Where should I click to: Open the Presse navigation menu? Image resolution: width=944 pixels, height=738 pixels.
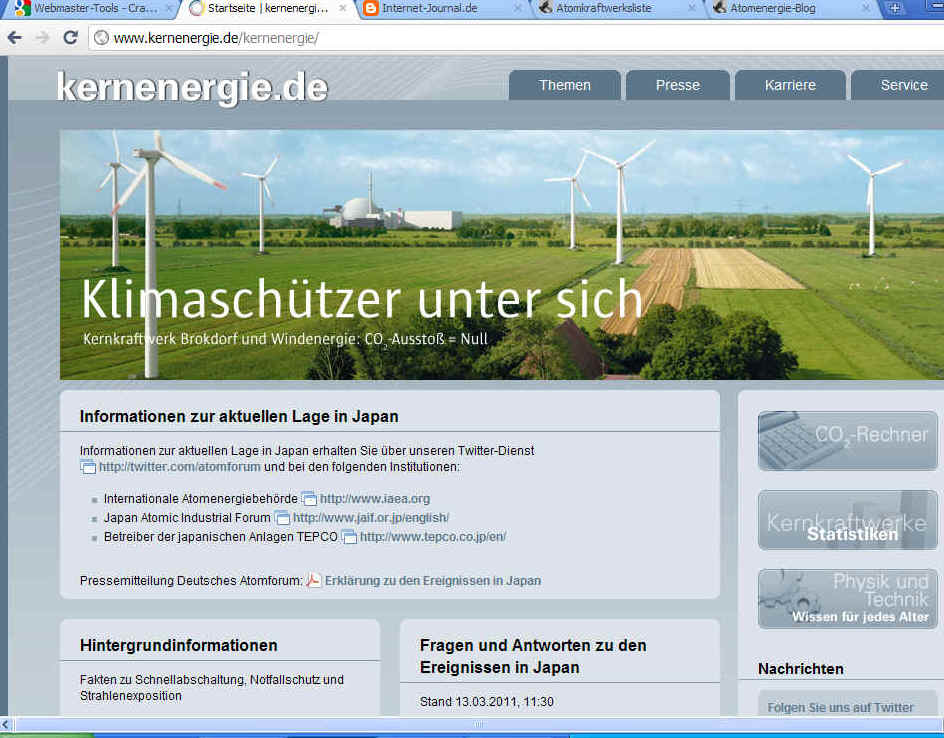point(678,85)
